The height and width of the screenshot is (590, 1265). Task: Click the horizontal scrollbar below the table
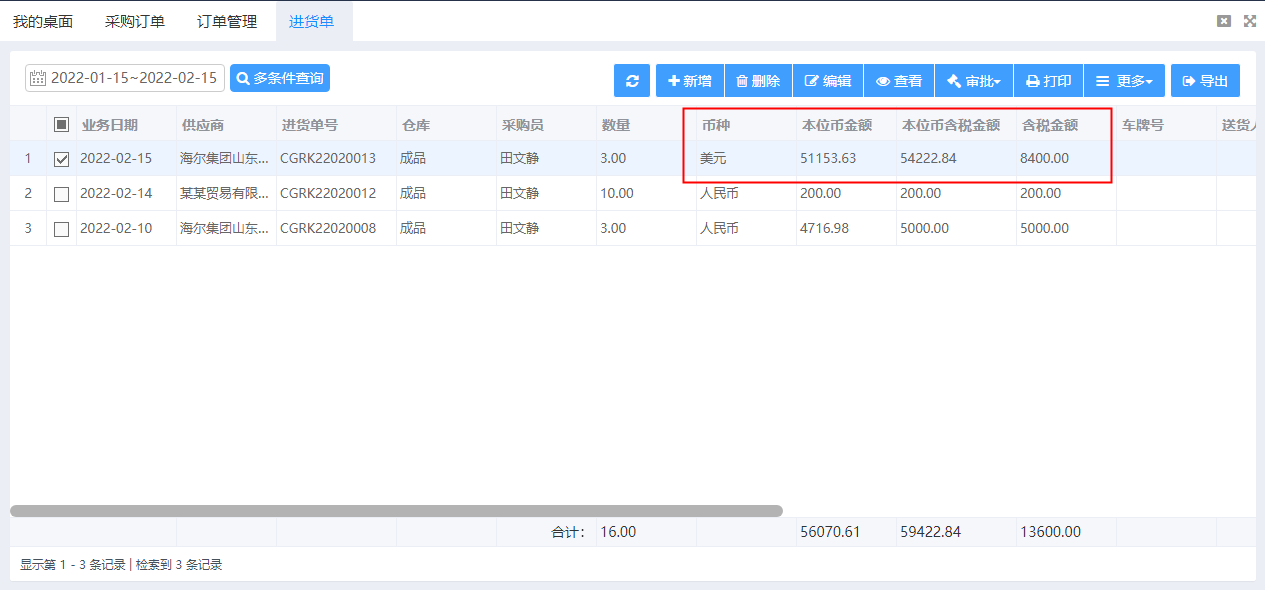(x=396, y=511)
